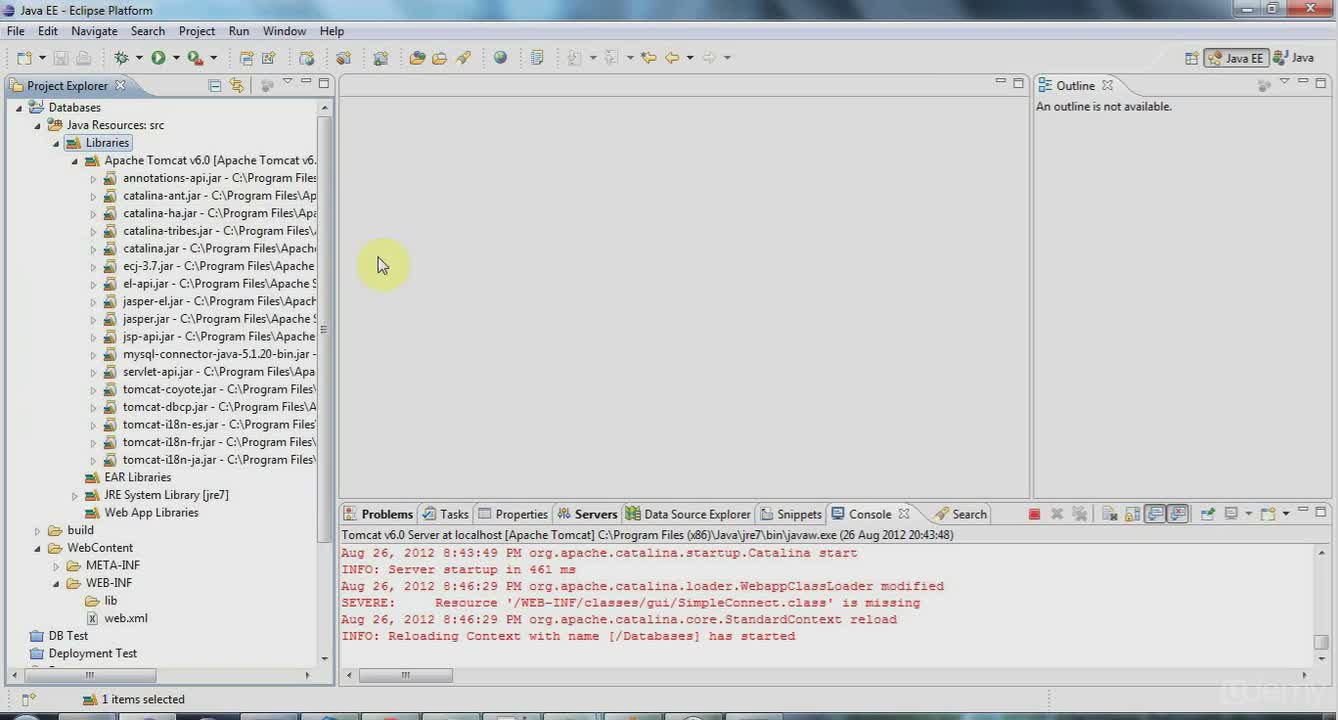Image resolution: width=1338 pixels, height=720 pixels.
Task: Toggle Show Console on standard error change
Action: [x=1178, y=514]
